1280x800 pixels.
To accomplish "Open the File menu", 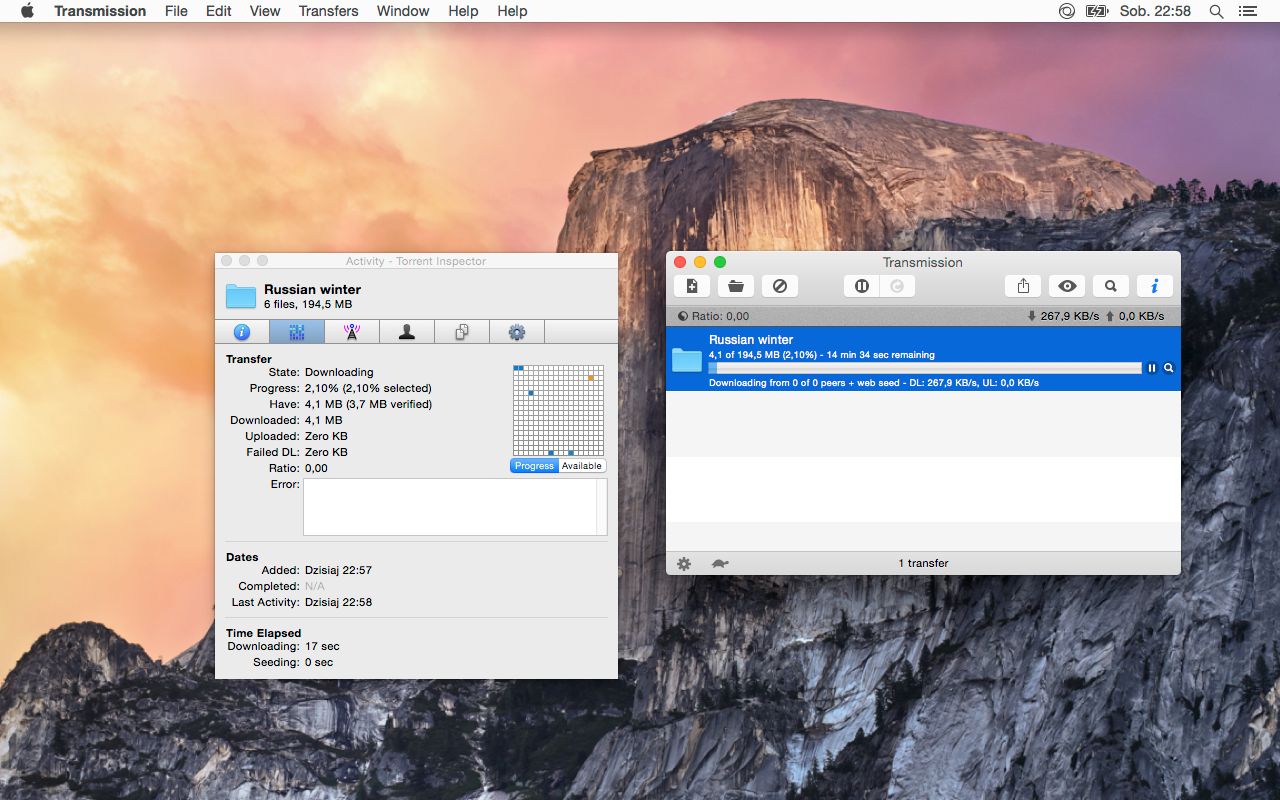I will 176,11.
